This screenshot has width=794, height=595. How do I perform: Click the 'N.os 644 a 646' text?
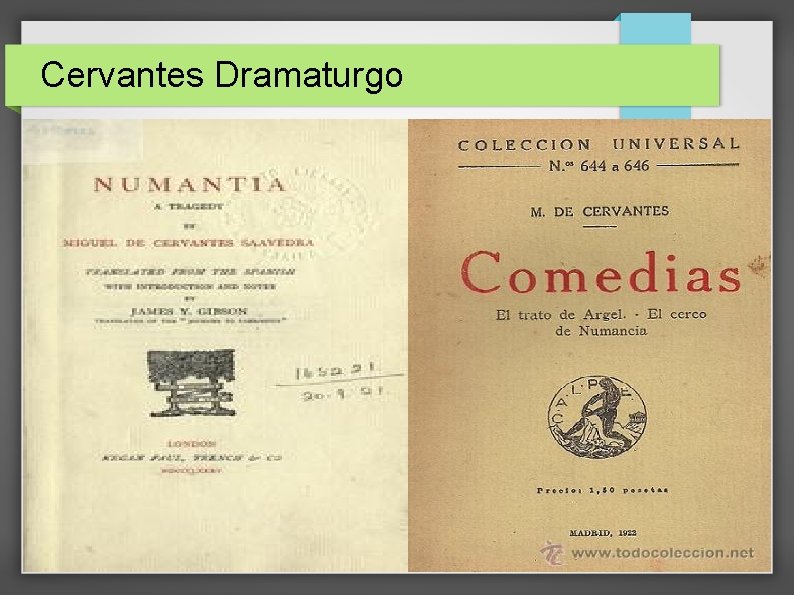tap(599, 166)
